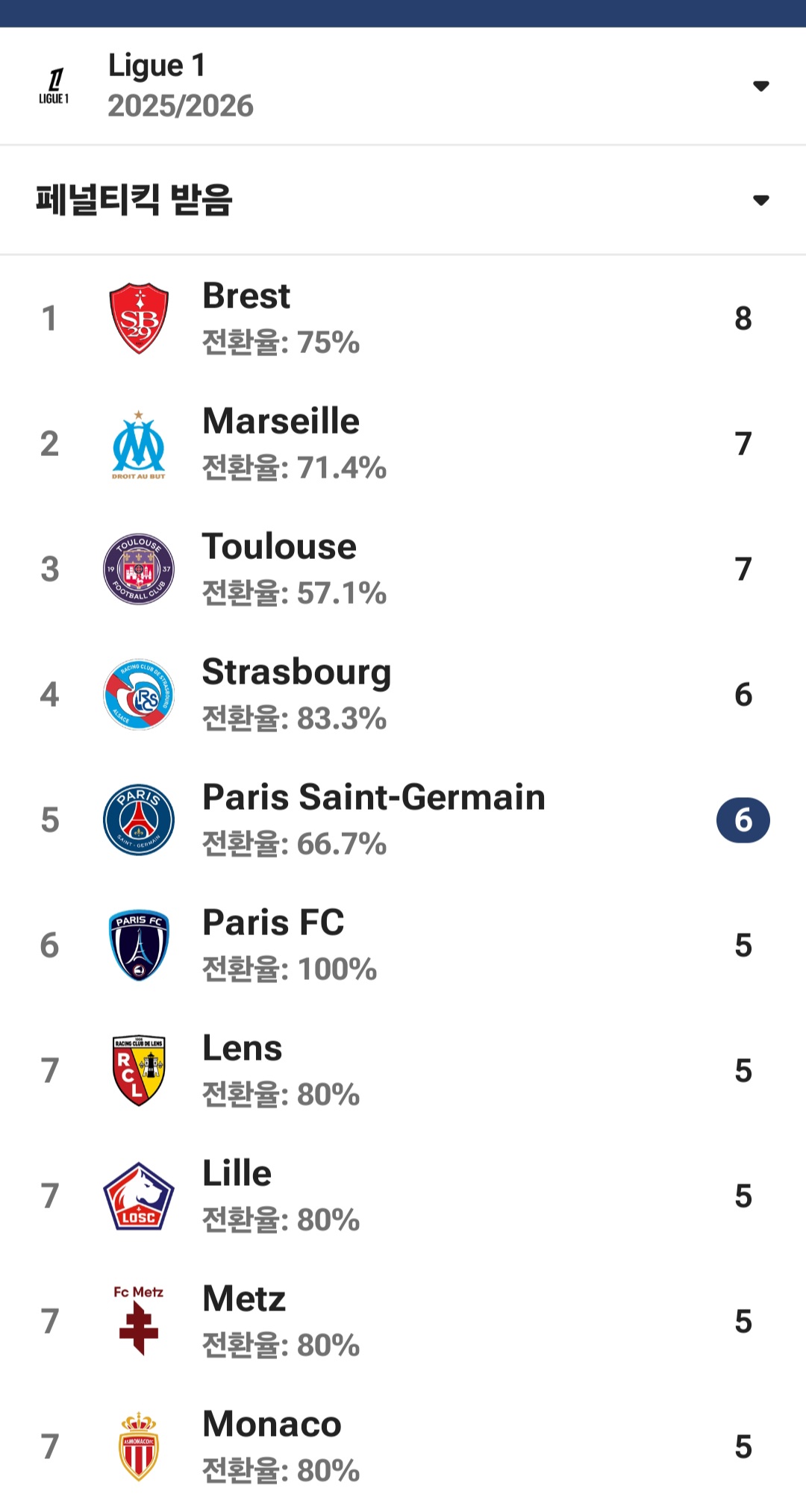
Task: Open the Monaco club crest
Action: click(x=139, y=1446)
